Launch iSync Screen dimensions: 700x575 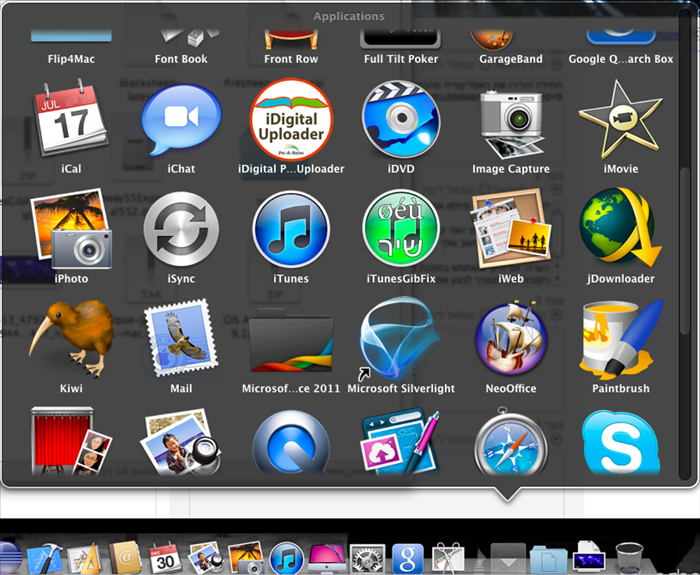click(181, 229)
